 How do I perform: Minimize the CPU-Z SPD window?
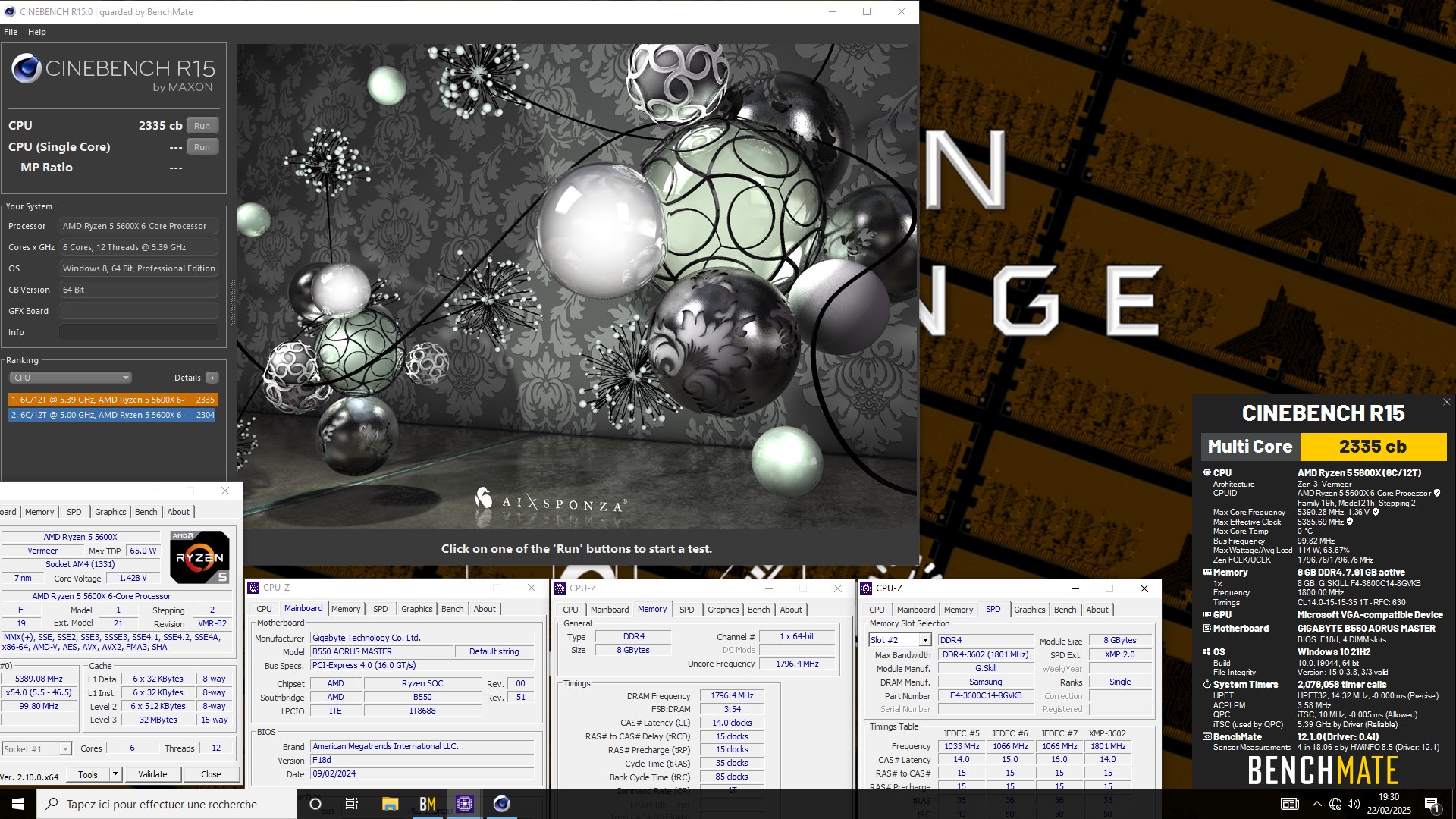1075,588
